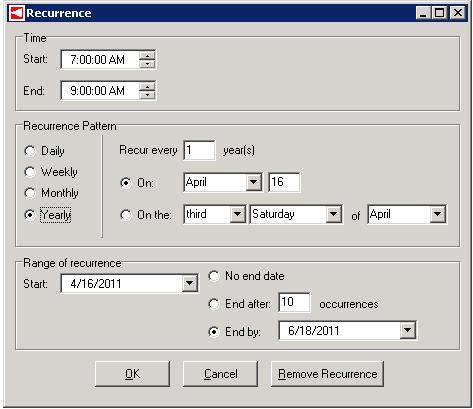This screenshot has width=473, height=409.
Task: Increase the End time with up spinner
Action: click(x=147, y=86)
